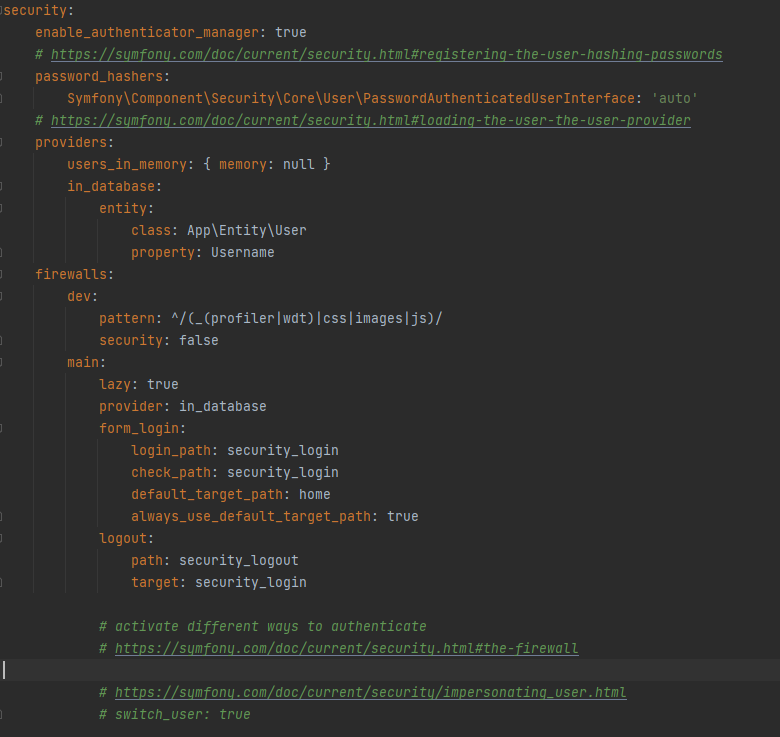Click "security" key under dev
The height and width of the screenshot is (737, 780).
point(131,341)
